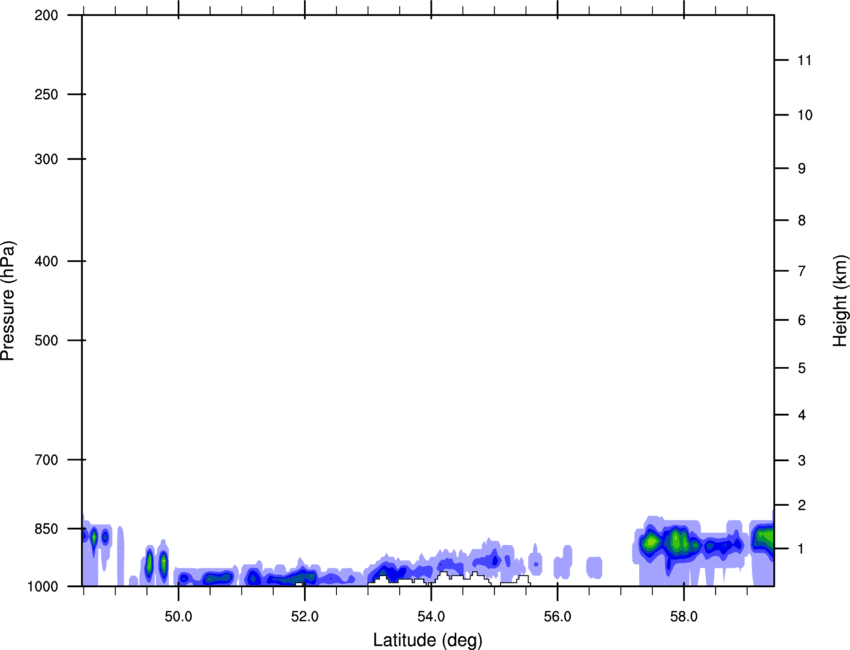Click the 11 km height label
The width and height of the screenshot is (850, 650).
pyautogui.click(x=805, y=60)
